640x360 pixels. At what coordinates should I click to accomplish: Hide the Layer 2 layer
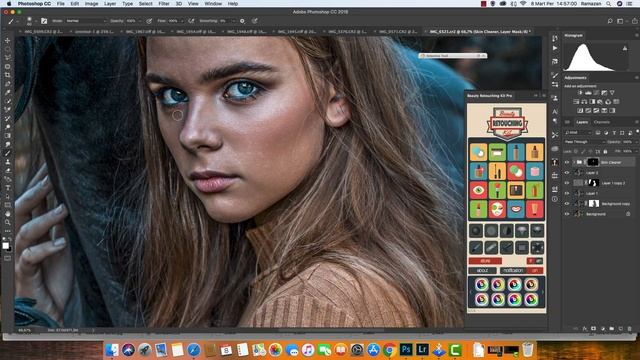coord(567,173)
